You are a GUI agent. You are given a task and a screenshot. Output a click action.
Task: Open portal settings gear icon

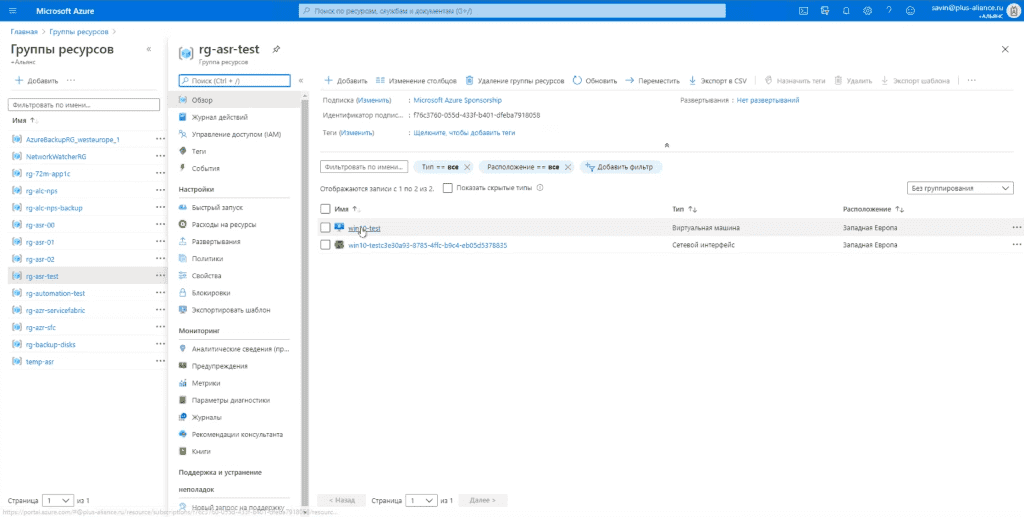[x=867, y=10]
